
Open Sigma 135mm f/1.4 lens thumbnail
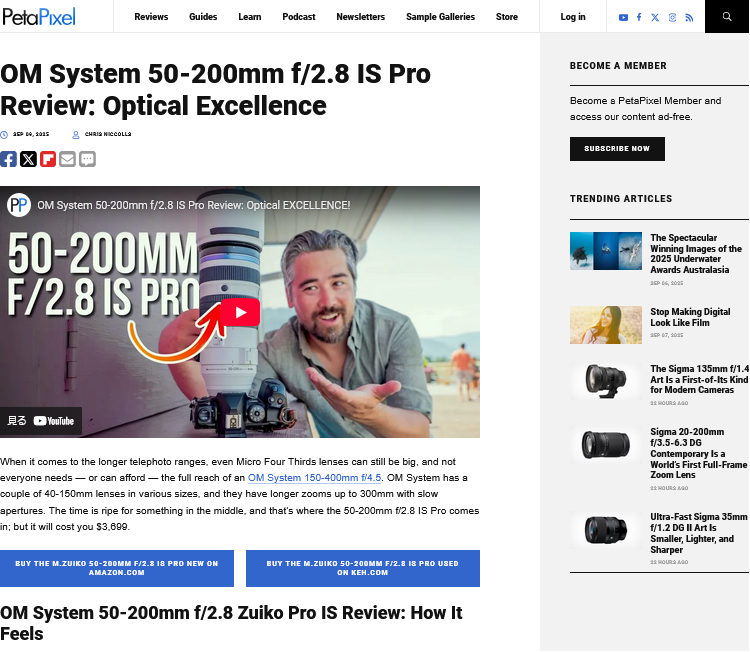[606, 381]
